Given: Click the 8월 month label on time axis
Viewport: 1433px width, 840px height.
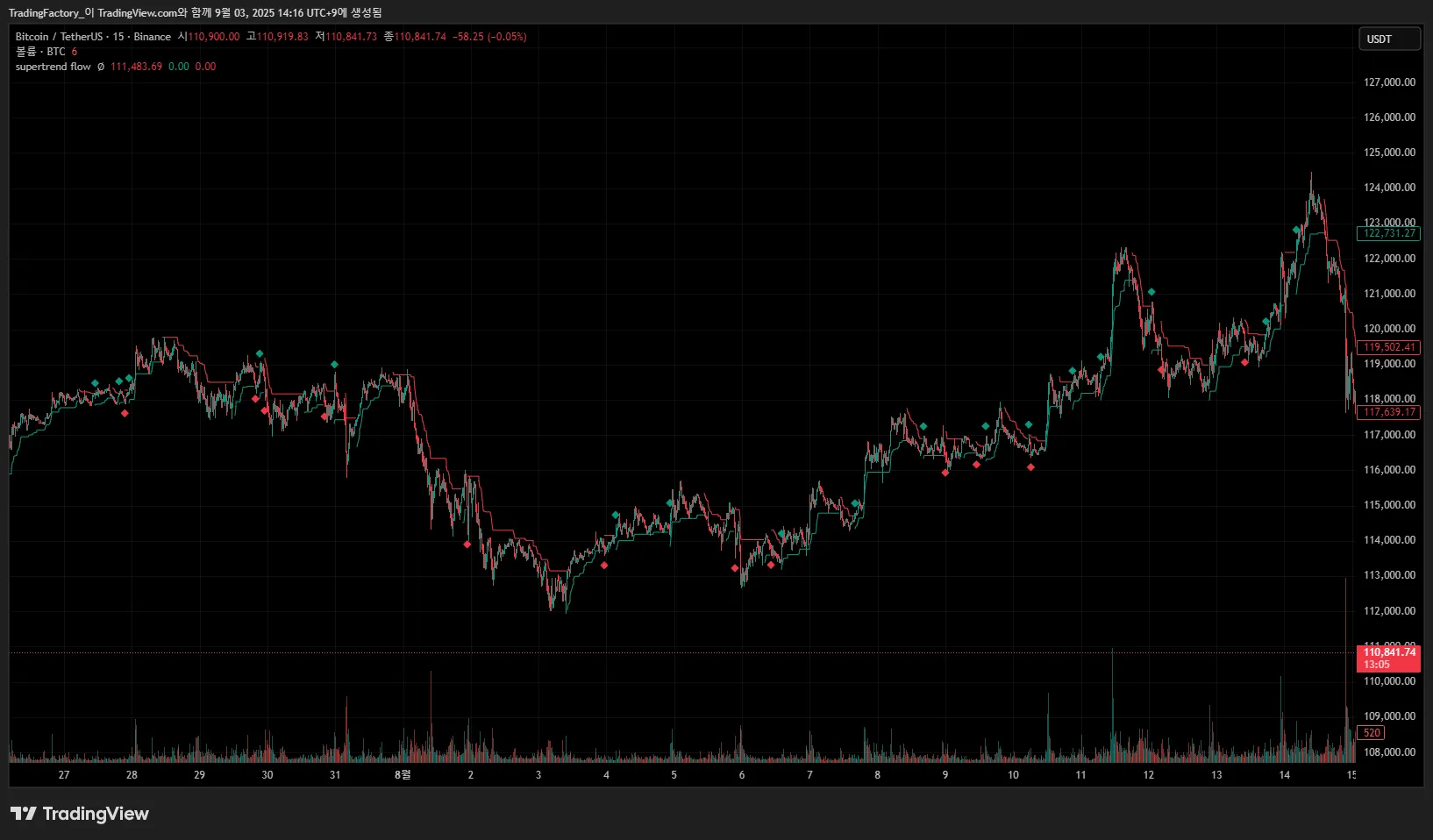Looking at the screenshot, I should pyautogui.click(x=403, y=774).
